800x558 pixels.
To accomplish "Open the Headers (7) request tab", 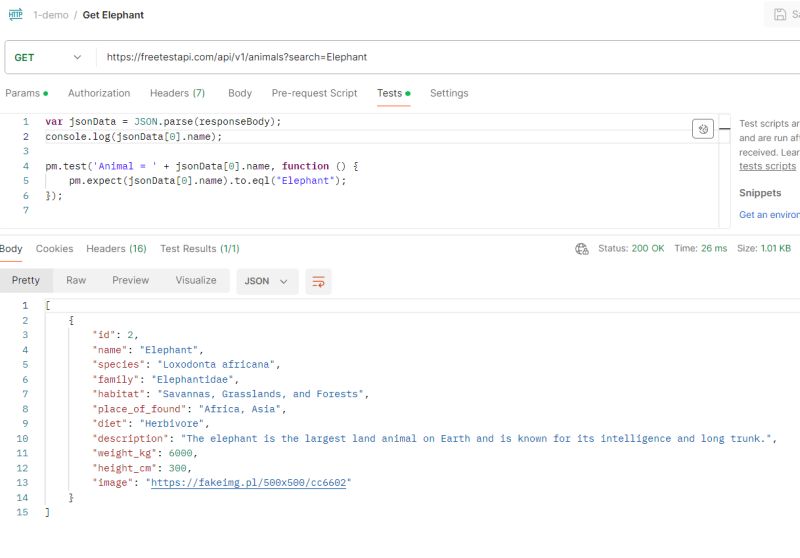I will pos(178,93).
